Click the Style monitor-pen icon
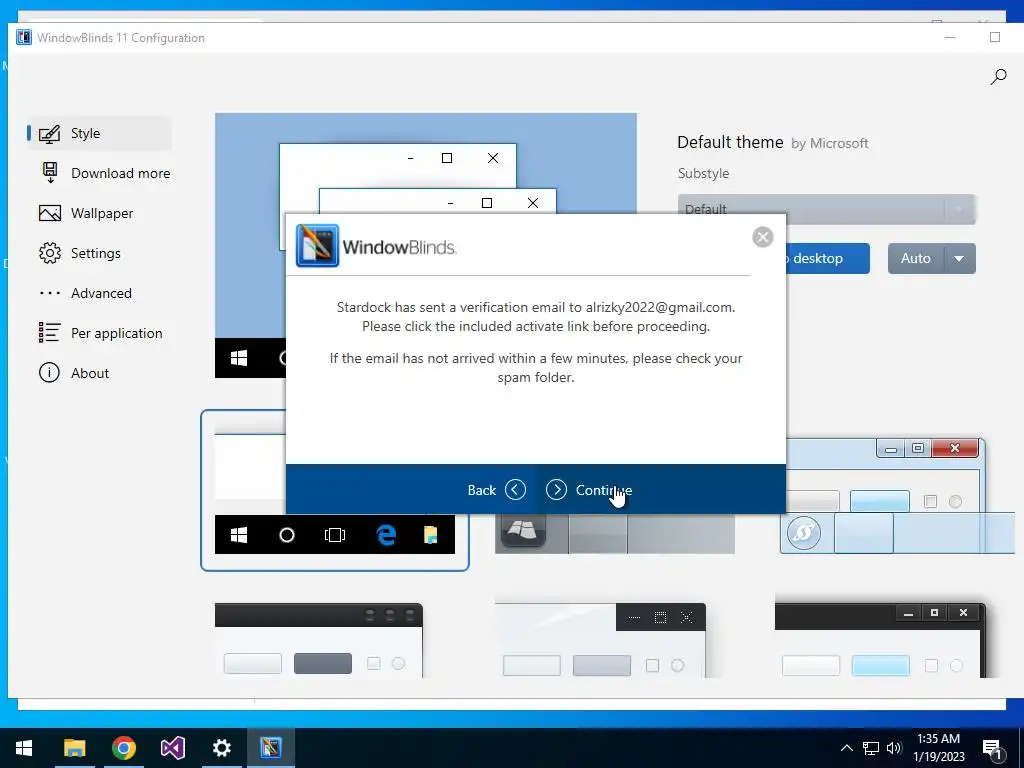1024x768 pixels. [x=50, y=134]
